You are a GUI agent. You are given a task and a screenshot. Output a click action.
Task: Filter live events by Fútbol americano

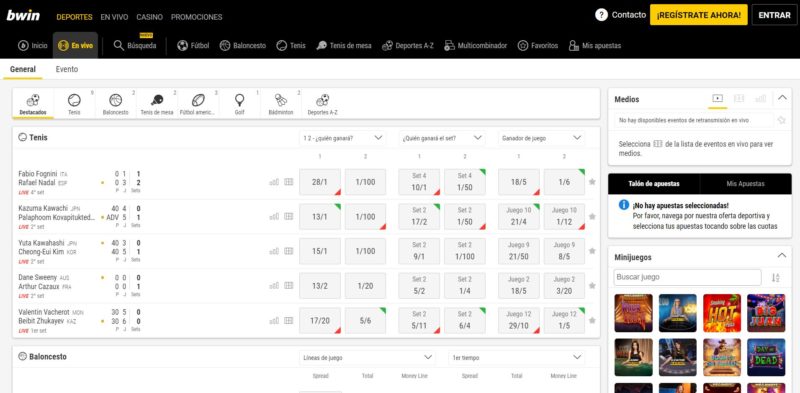coord(198,104)
